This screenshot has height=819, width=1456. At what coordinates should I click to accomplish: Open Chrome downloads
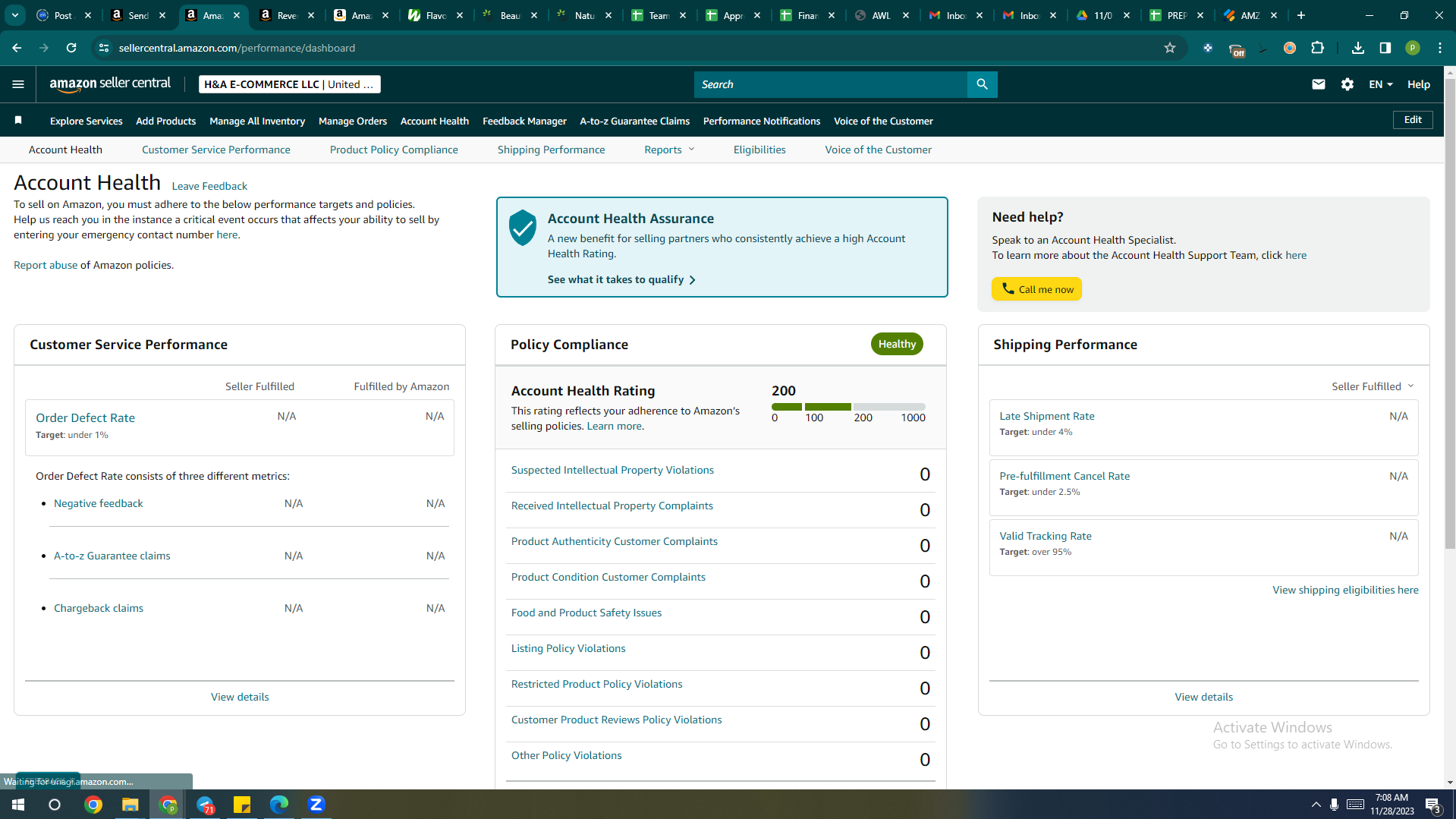point(1358,48)
